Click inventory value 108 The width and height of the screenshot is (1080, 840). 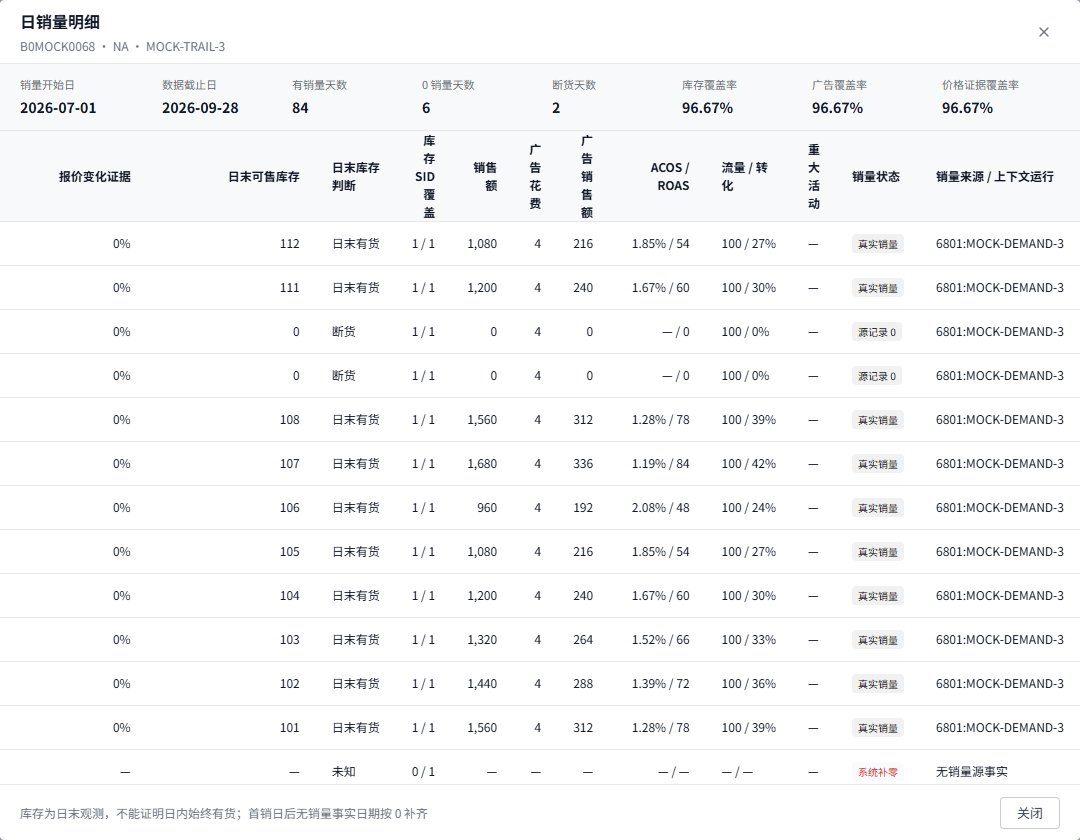click(289, 420)
